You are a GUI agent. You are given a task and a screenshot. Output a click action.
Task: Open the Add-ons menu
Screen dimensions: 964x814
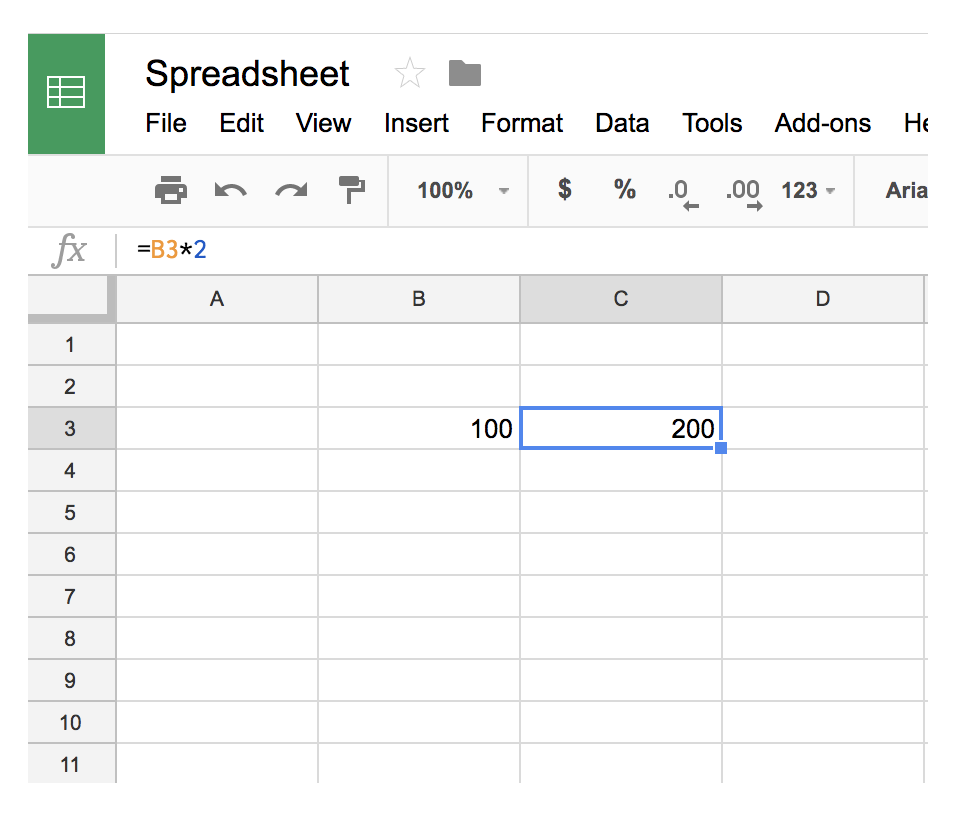point(822,123)
